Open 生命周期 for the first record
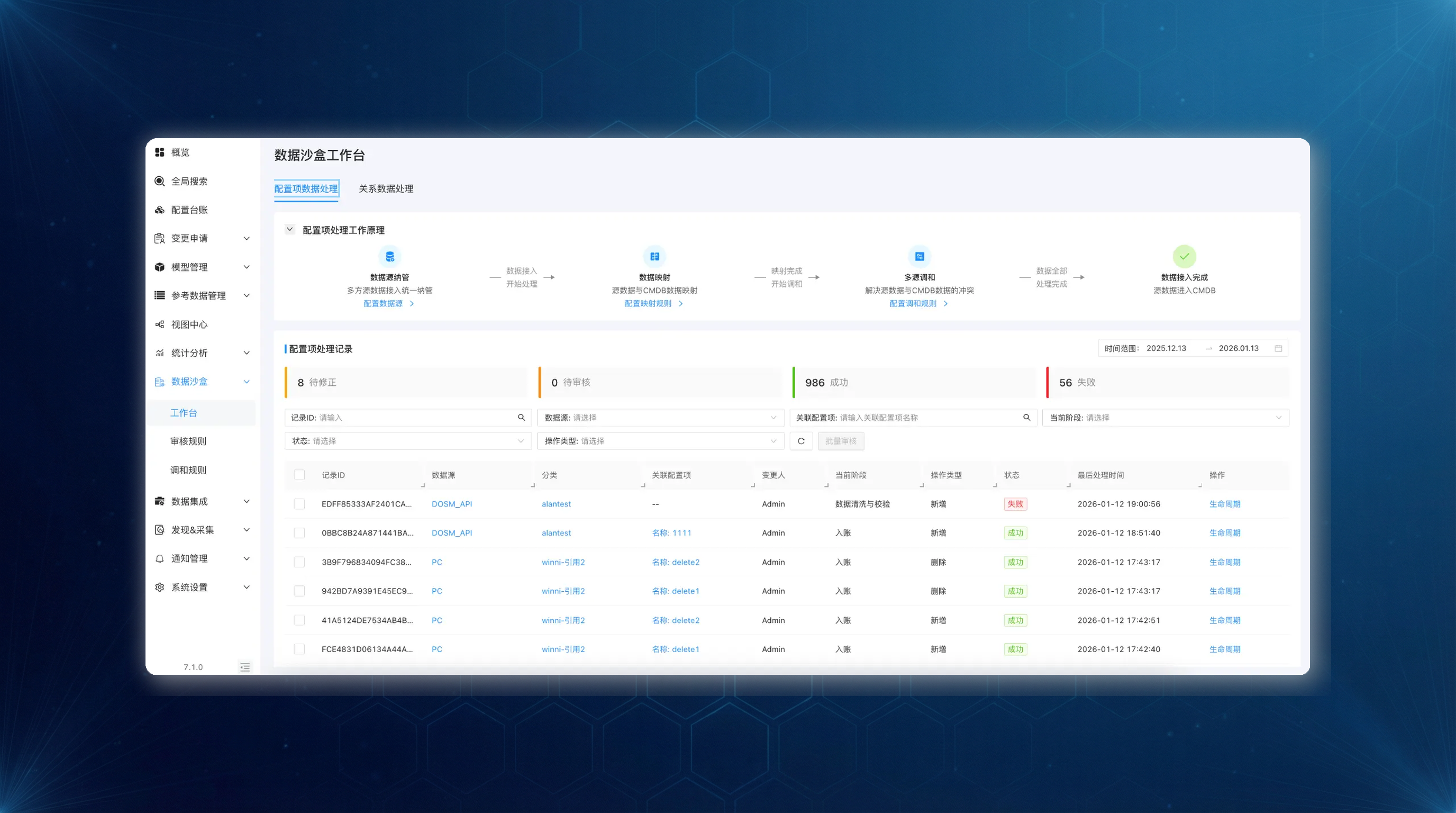 click(1224, 504)
